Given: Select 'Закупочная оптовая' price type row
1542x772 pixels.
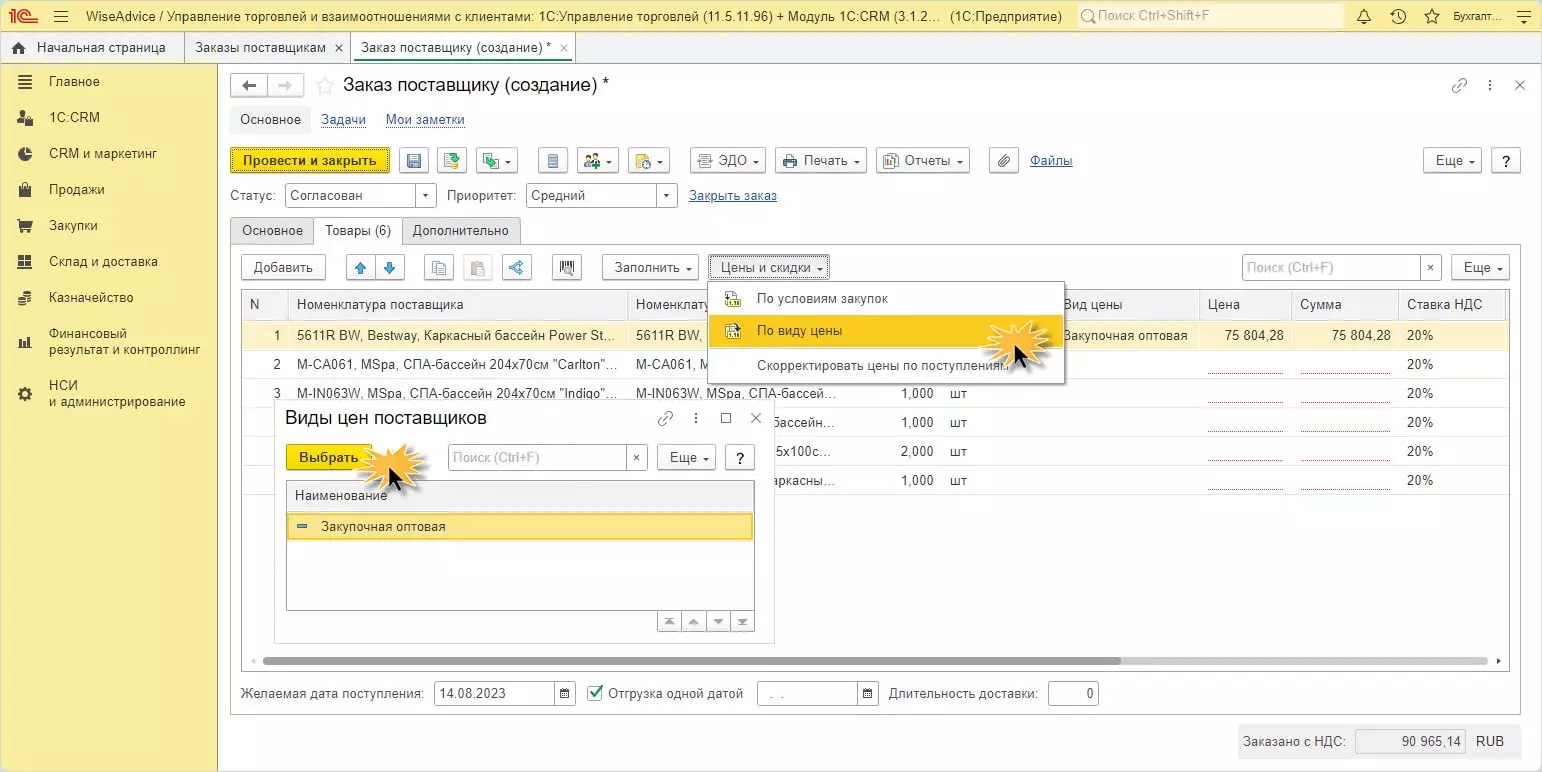Looking at the screenshot, I should pyautogui.click(x=383, y=527).
